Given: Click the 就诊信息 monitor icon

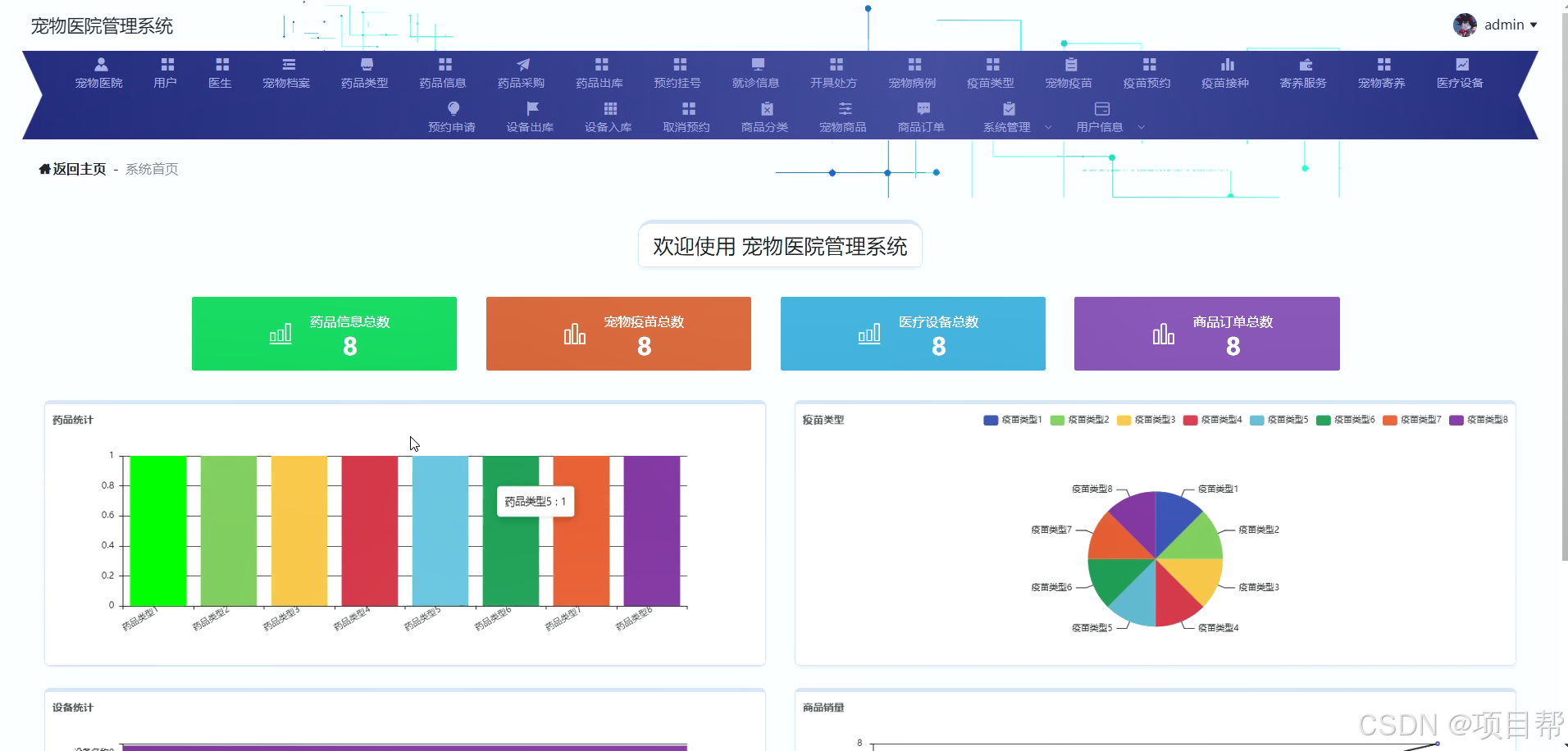Looking at the screenshot, I should (758, 64).
